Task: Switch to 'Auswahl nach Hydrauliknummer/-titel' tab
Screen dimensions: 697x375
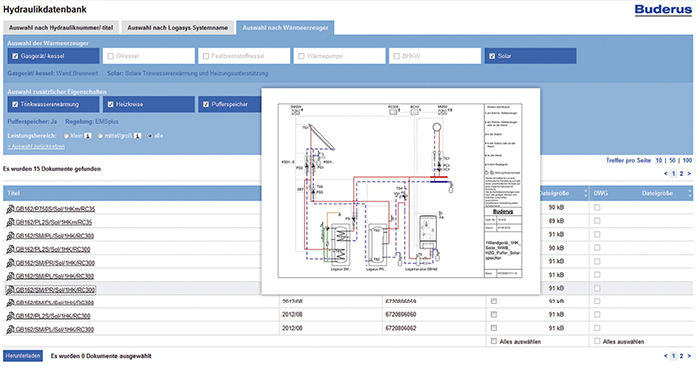Action: tap(61, 28)
